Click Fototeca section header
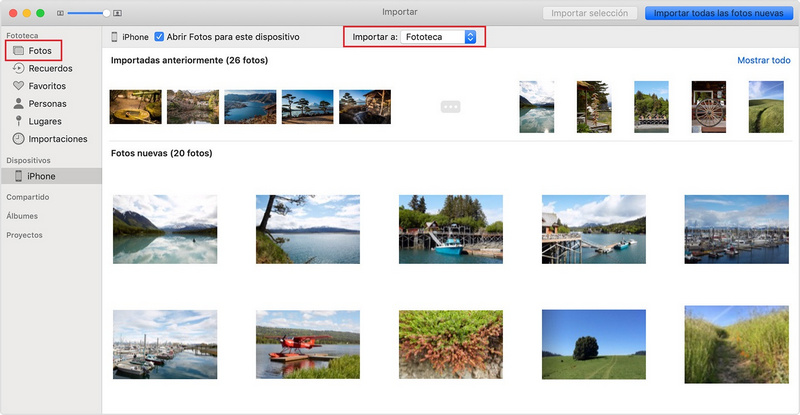The height and width of the screenshot is (415, 800). 22,35
